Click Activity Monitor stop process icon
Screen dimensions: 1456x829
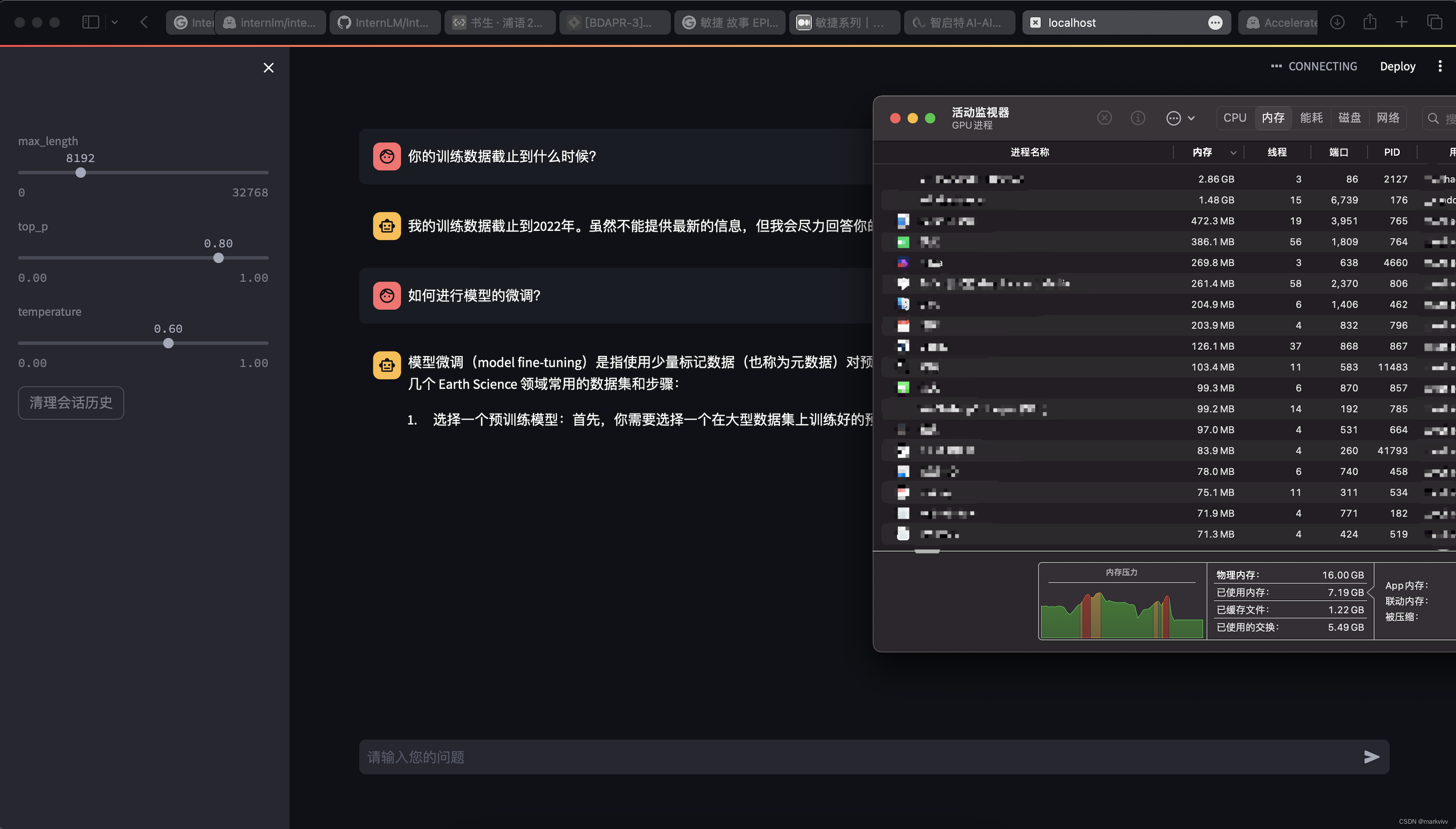point(1104,118)
